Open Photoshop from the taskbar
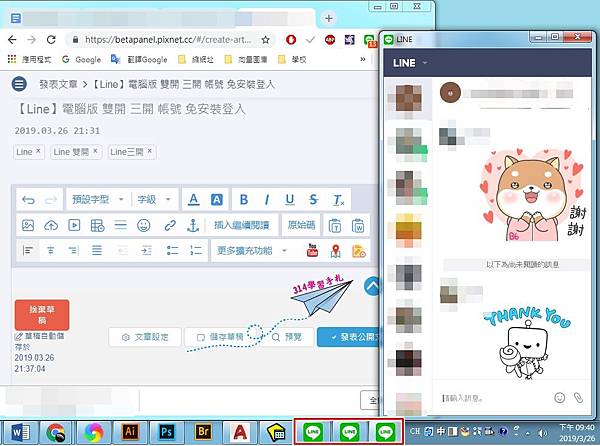 [x=166, y=432]
